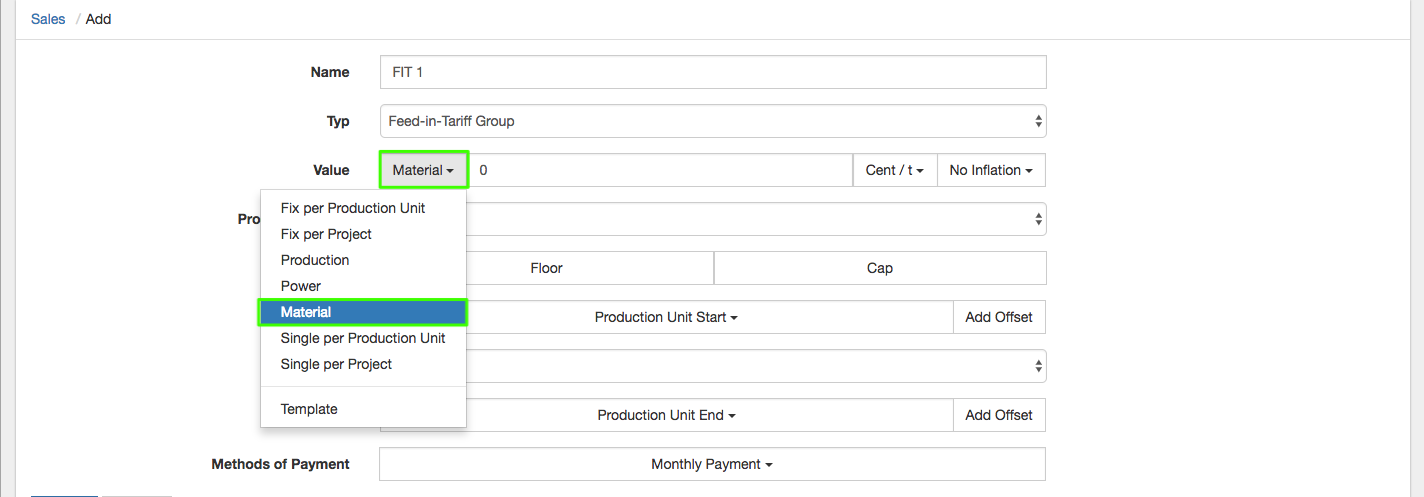The image size is (1424, 497).
Task: Choose Template from the dropdown menu
Action: pyautogui.click(x=309, y=409)
